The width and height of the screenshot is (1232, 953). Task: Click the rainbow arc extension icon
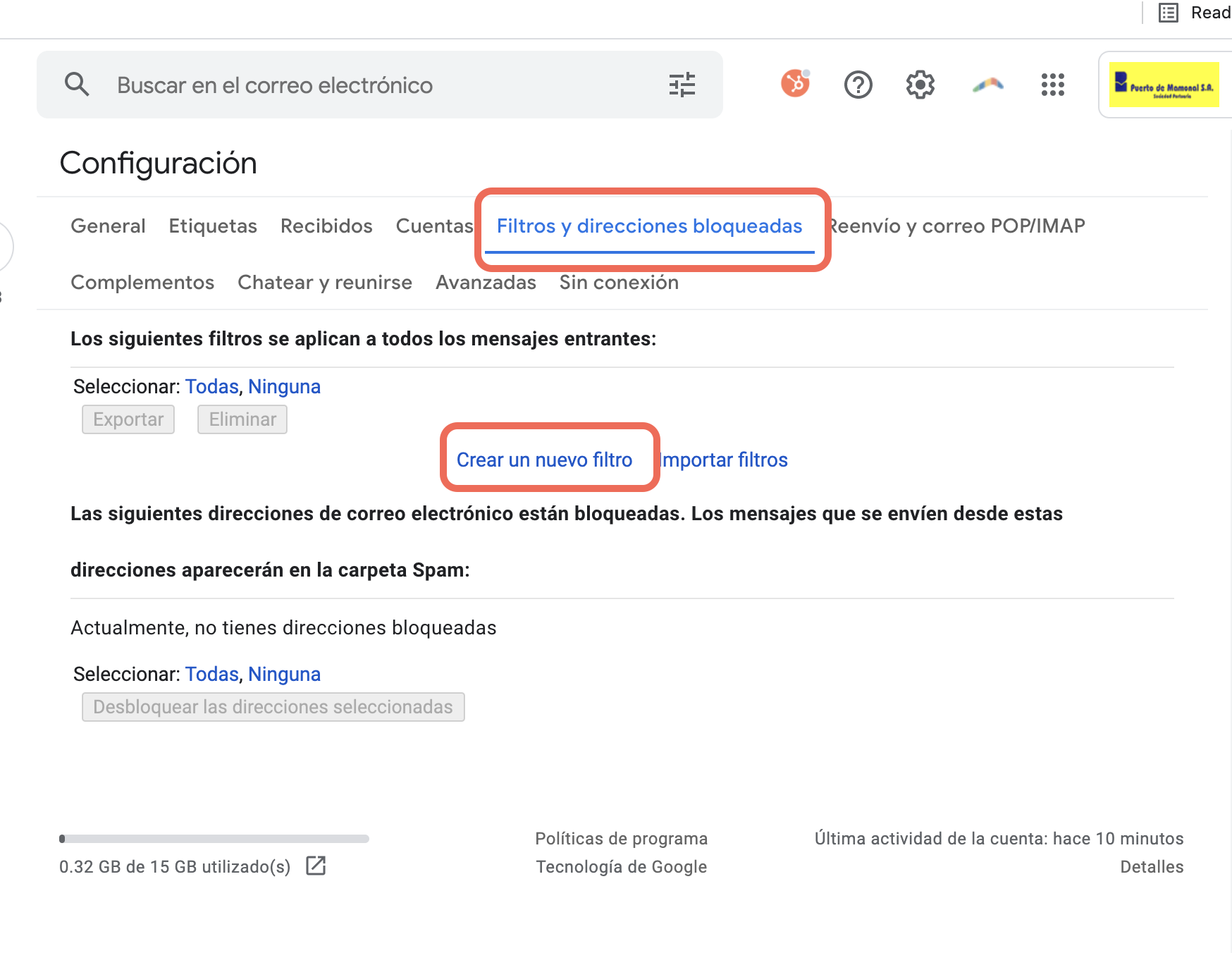987,85
